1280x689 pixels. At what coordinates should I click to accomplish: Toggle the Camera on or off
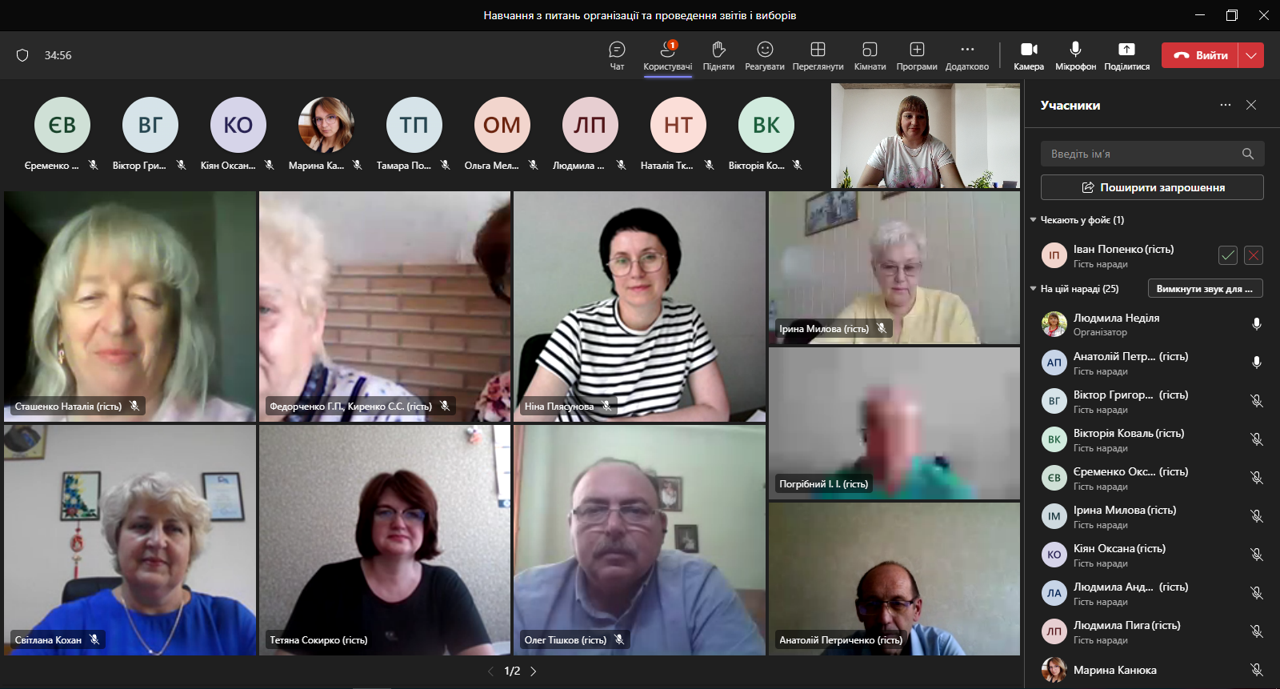click(1028, 50)
